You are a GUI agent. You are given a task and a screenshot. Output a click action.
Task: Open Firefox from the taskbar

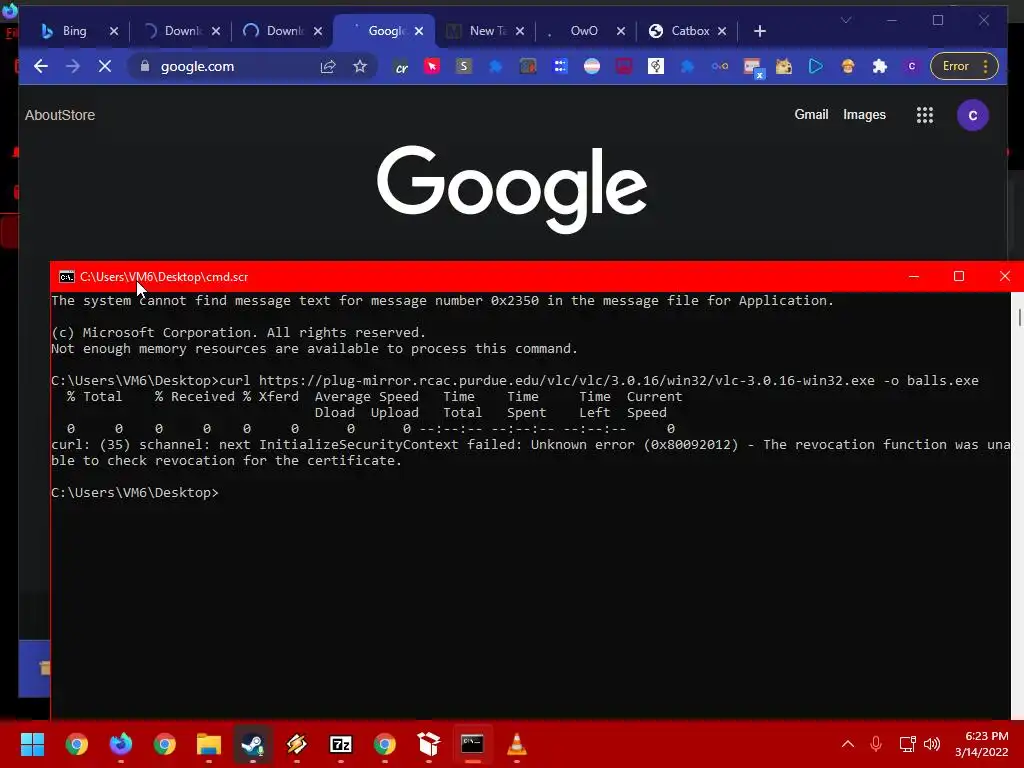(120, 744)
